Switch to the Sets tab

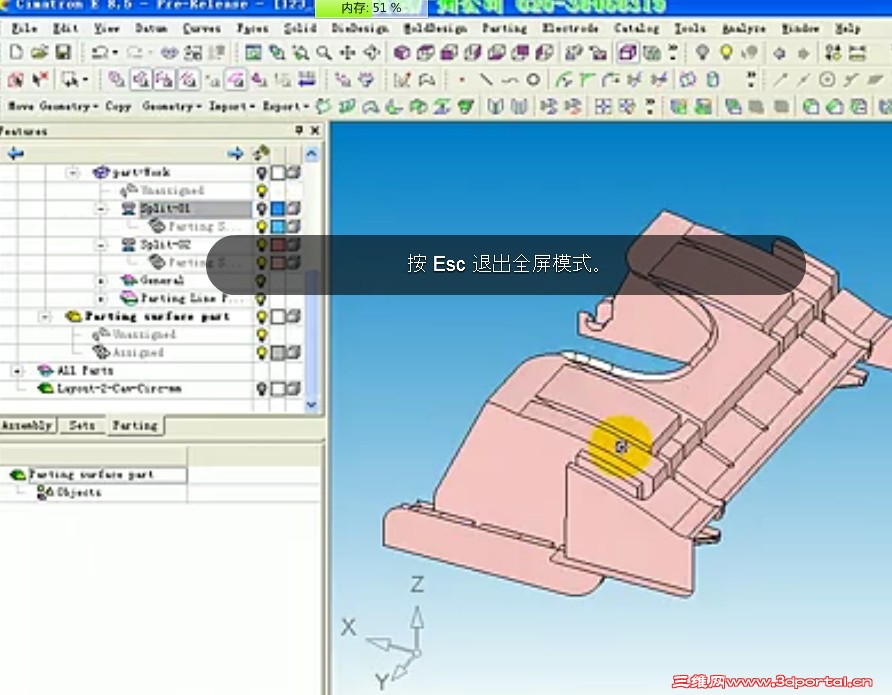82,425
